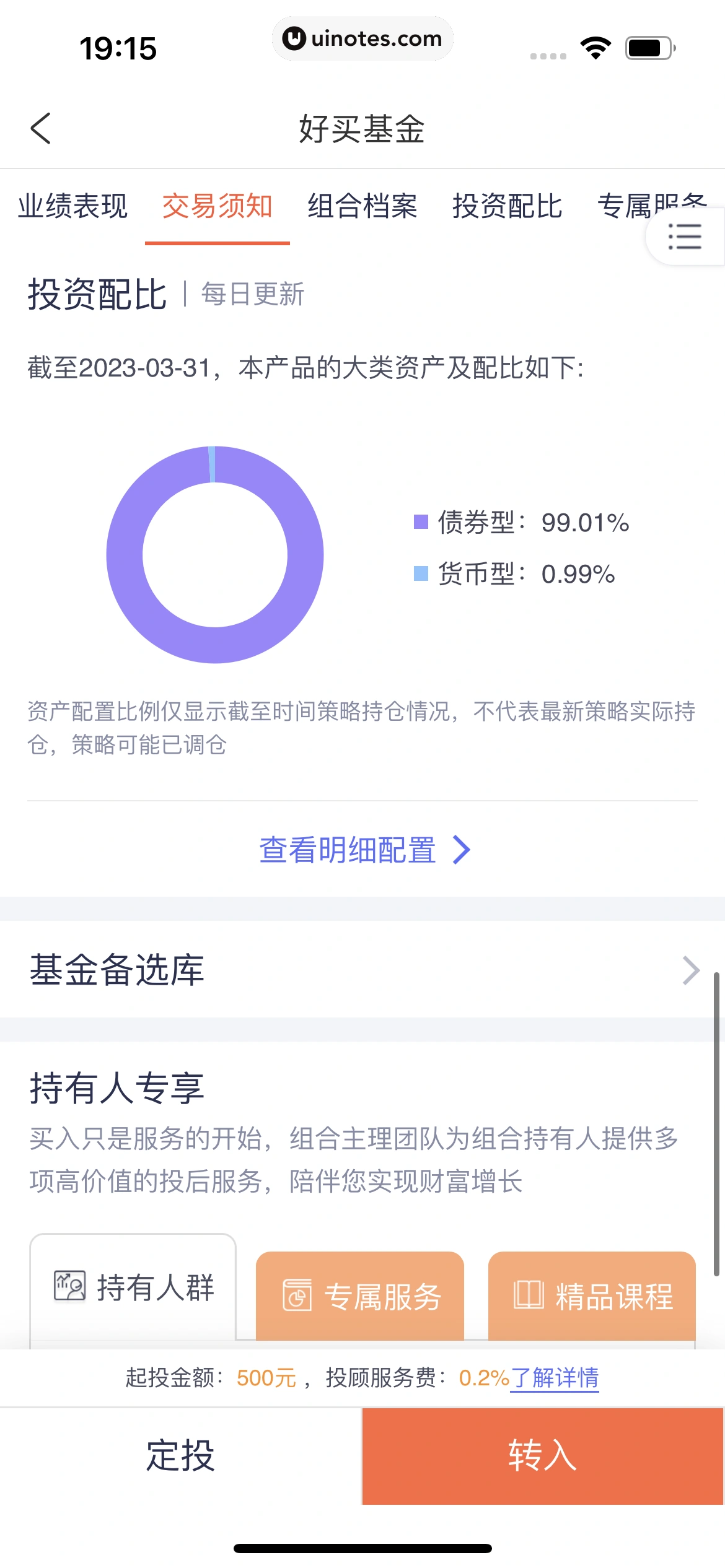Switch to the 业绩表现 tab
Viewport: 725px width, 1568px height.
[72, 206]
